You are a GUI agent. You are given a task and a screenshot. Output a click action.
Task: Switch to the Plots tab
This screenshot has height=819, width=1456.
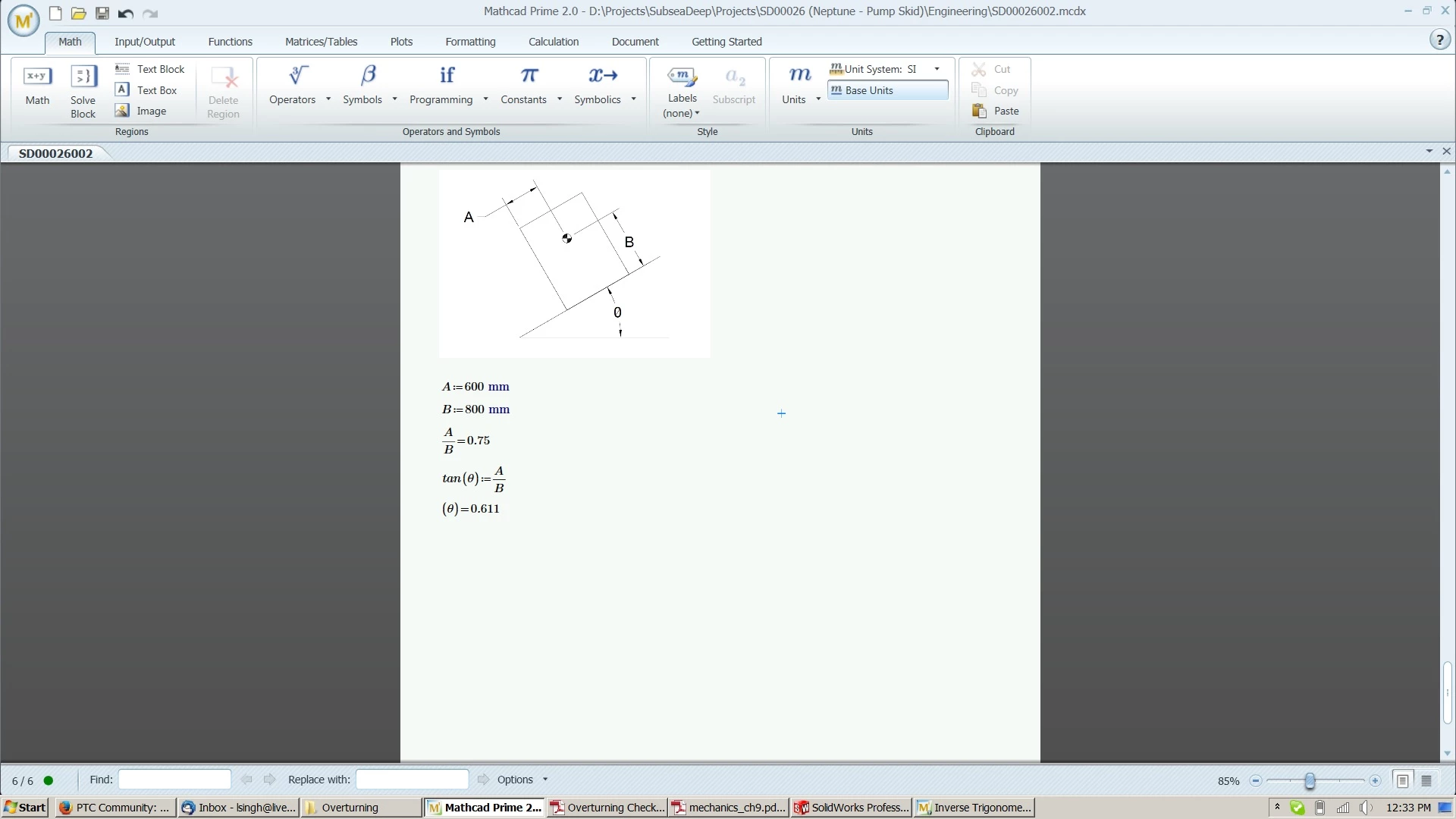[401, 42]
